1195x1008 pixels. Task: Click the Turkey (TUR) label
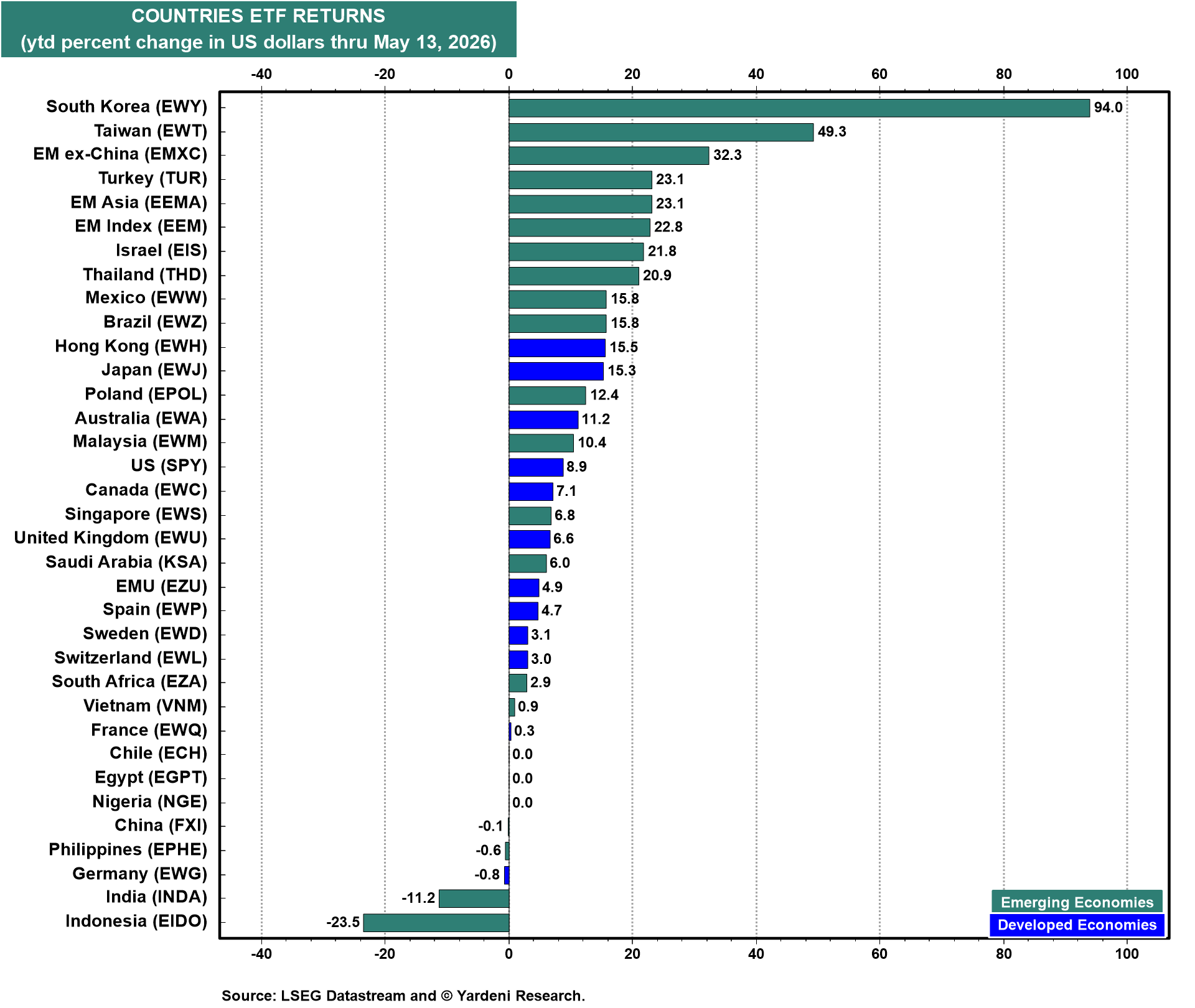click(152, 179)
